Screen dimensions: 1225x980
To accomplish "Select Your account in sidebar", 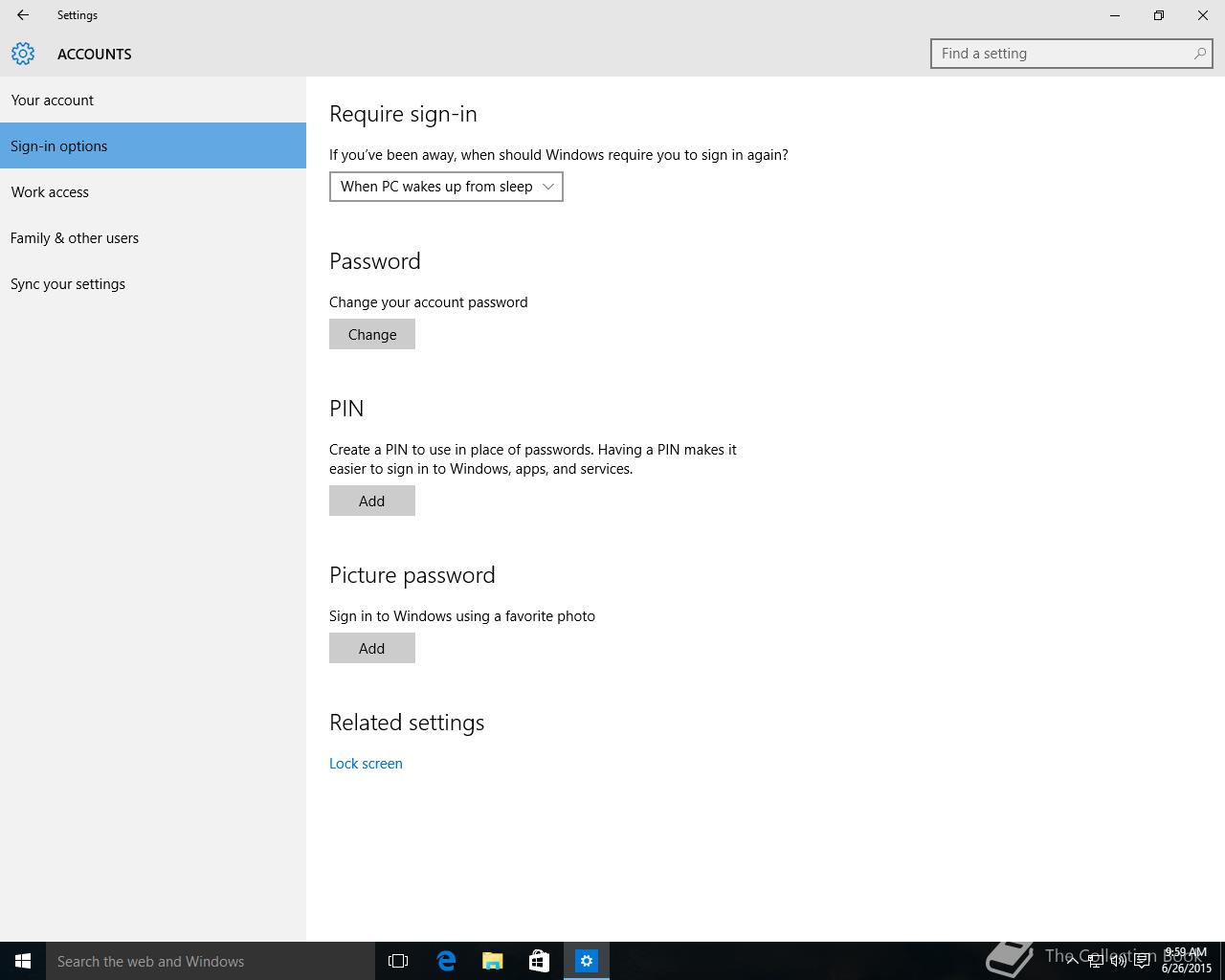I will (x=153, y=100).
